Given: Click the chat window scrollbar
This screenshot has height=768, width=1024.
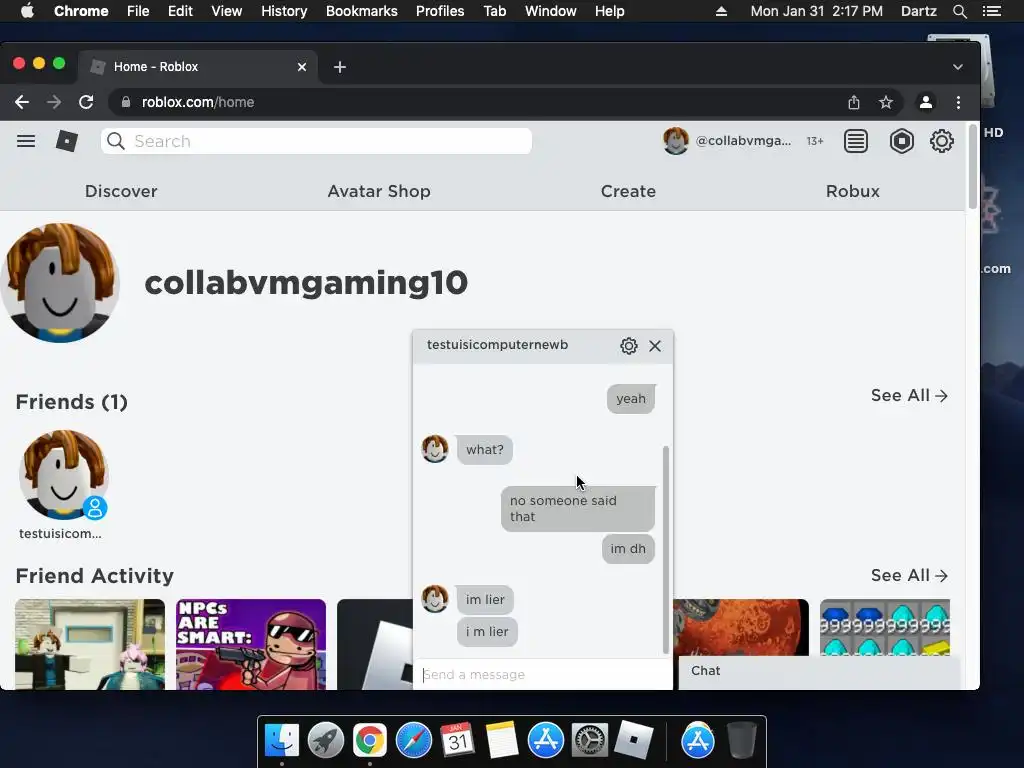Looking at the screenshot, I should [x=665, y=550].
